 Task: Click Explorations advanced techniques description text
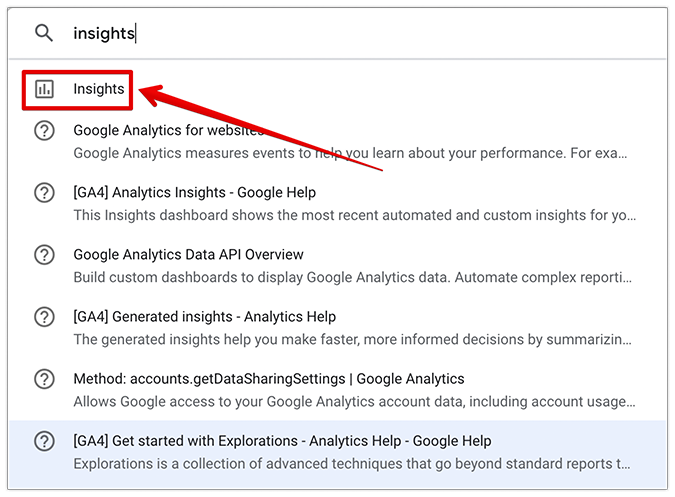(x=352, y=464)
